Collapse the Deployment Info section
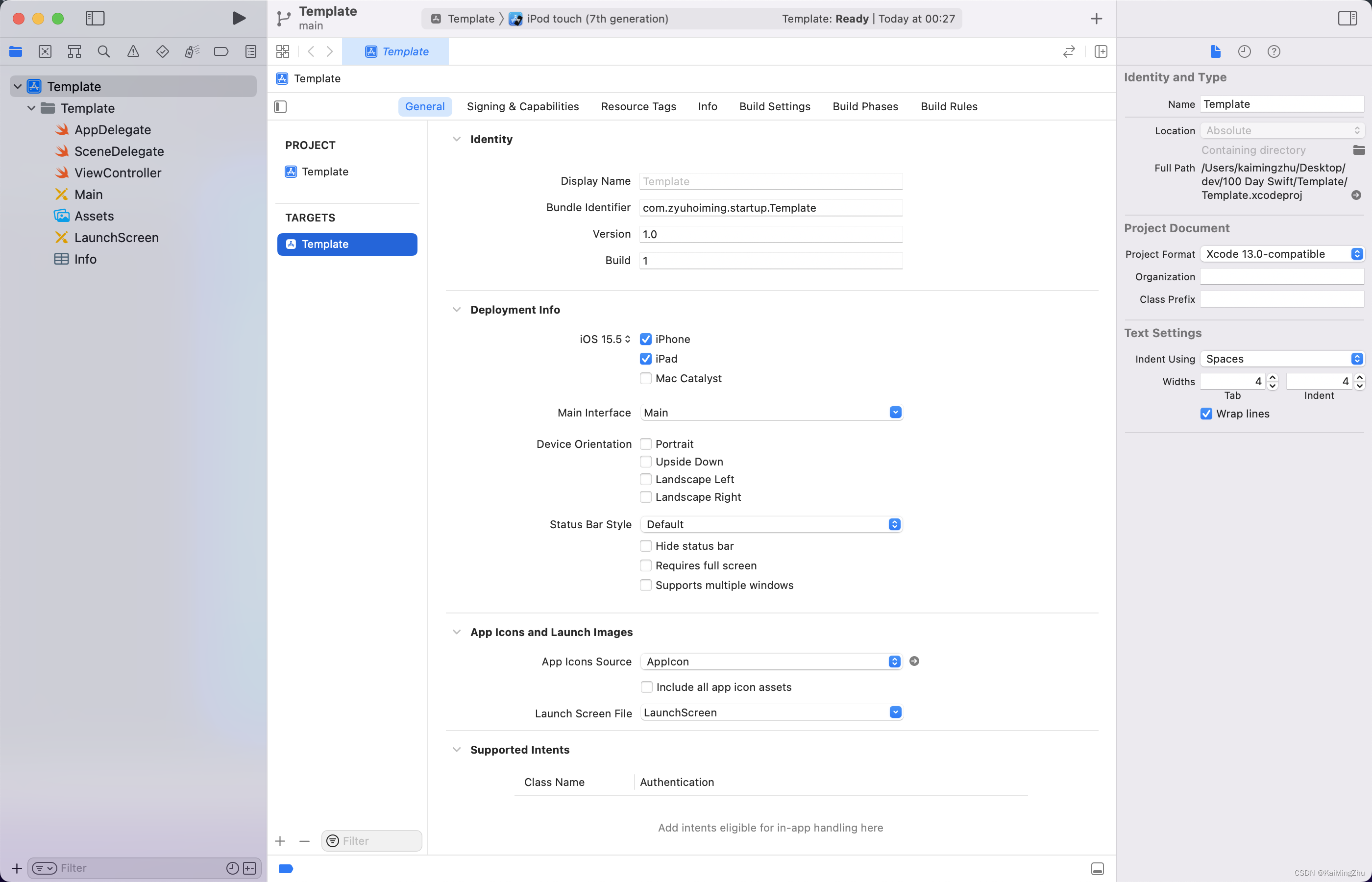 coord(456,310)
